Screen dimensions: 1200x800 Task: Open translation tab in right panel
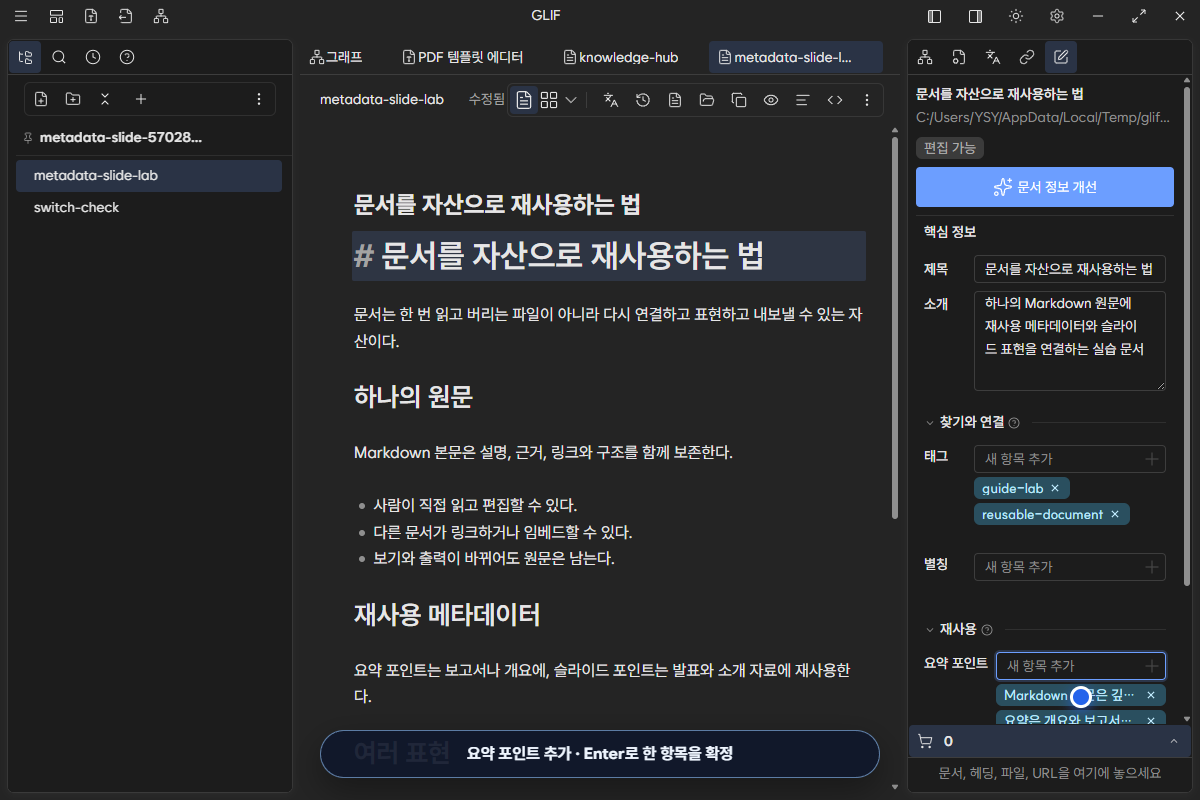pyautogui.click(x=993, y=57)
